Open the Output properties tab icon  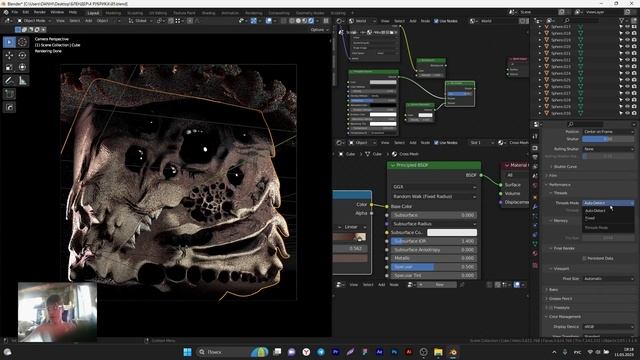(535, 157)
